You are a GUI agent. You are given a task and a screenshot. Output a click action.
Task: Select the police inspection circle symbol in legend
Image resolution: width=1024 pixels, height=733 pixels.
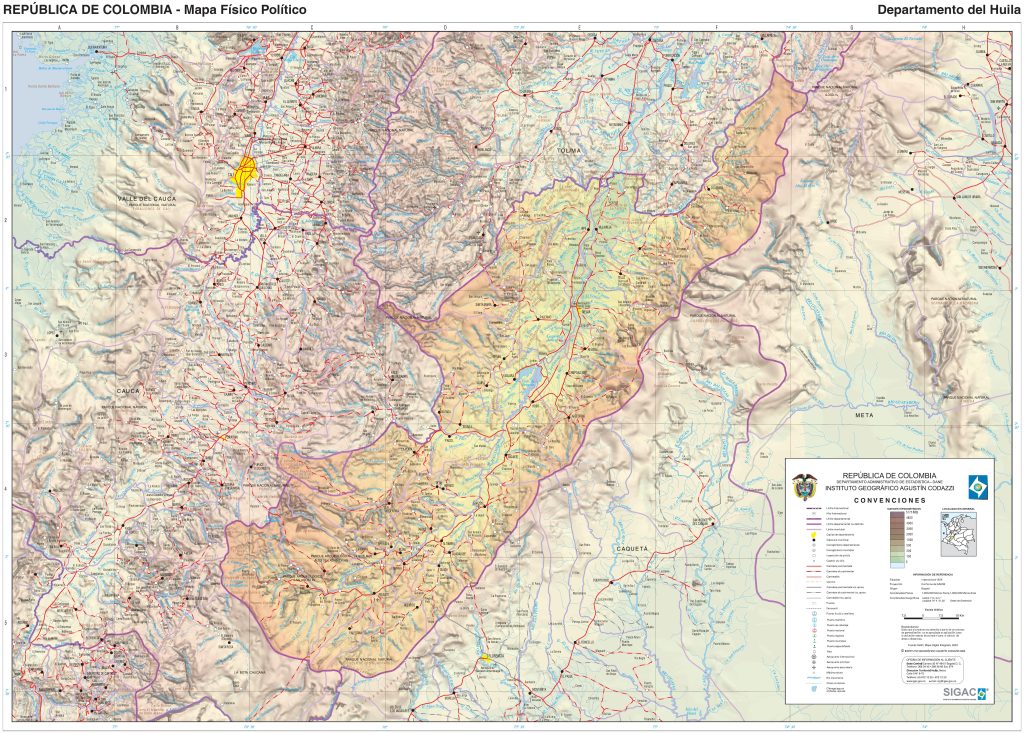(813, 555)
